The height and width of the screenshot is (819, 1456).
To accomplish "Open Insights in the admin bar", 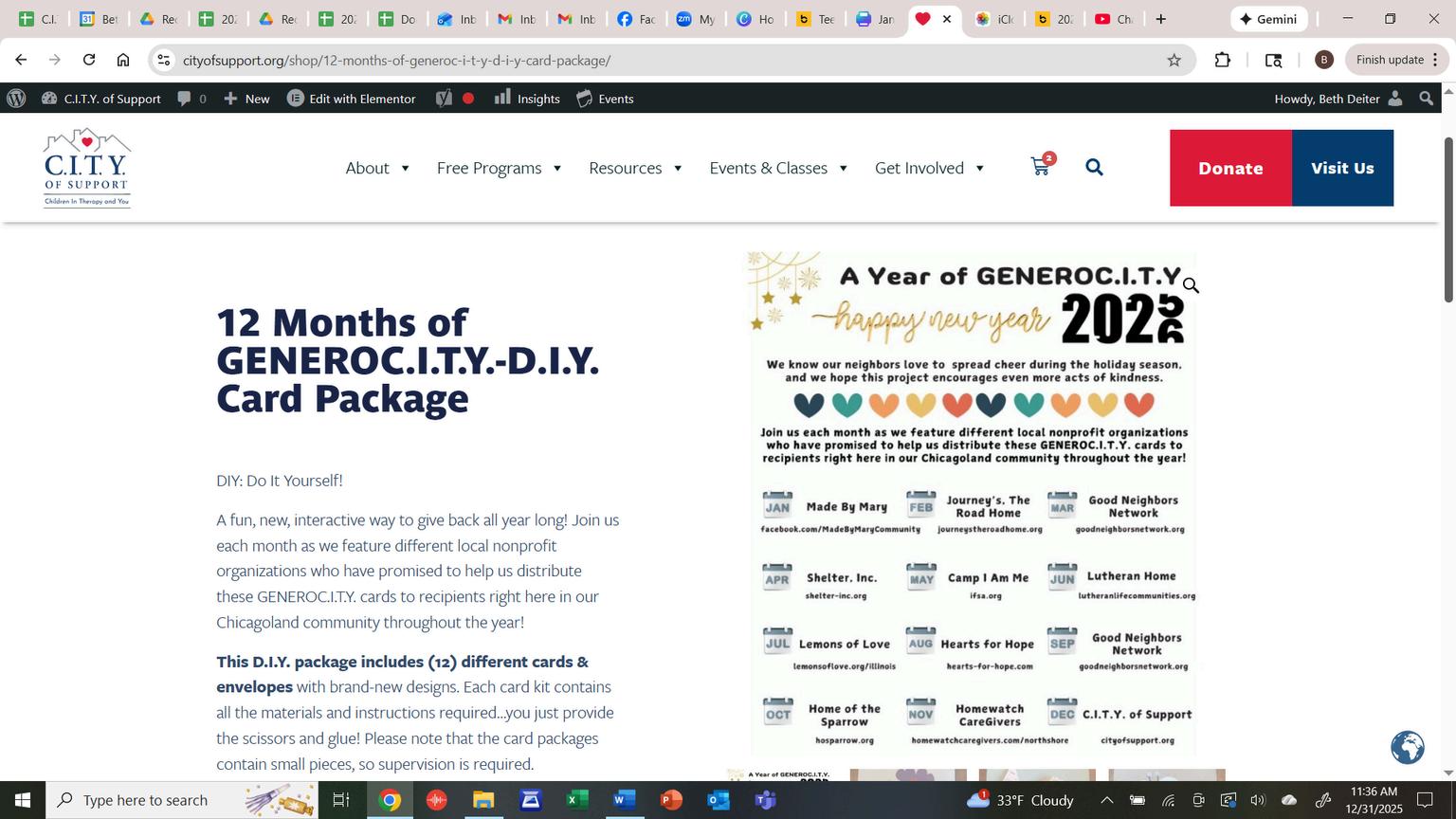I will tap(527, 99).
